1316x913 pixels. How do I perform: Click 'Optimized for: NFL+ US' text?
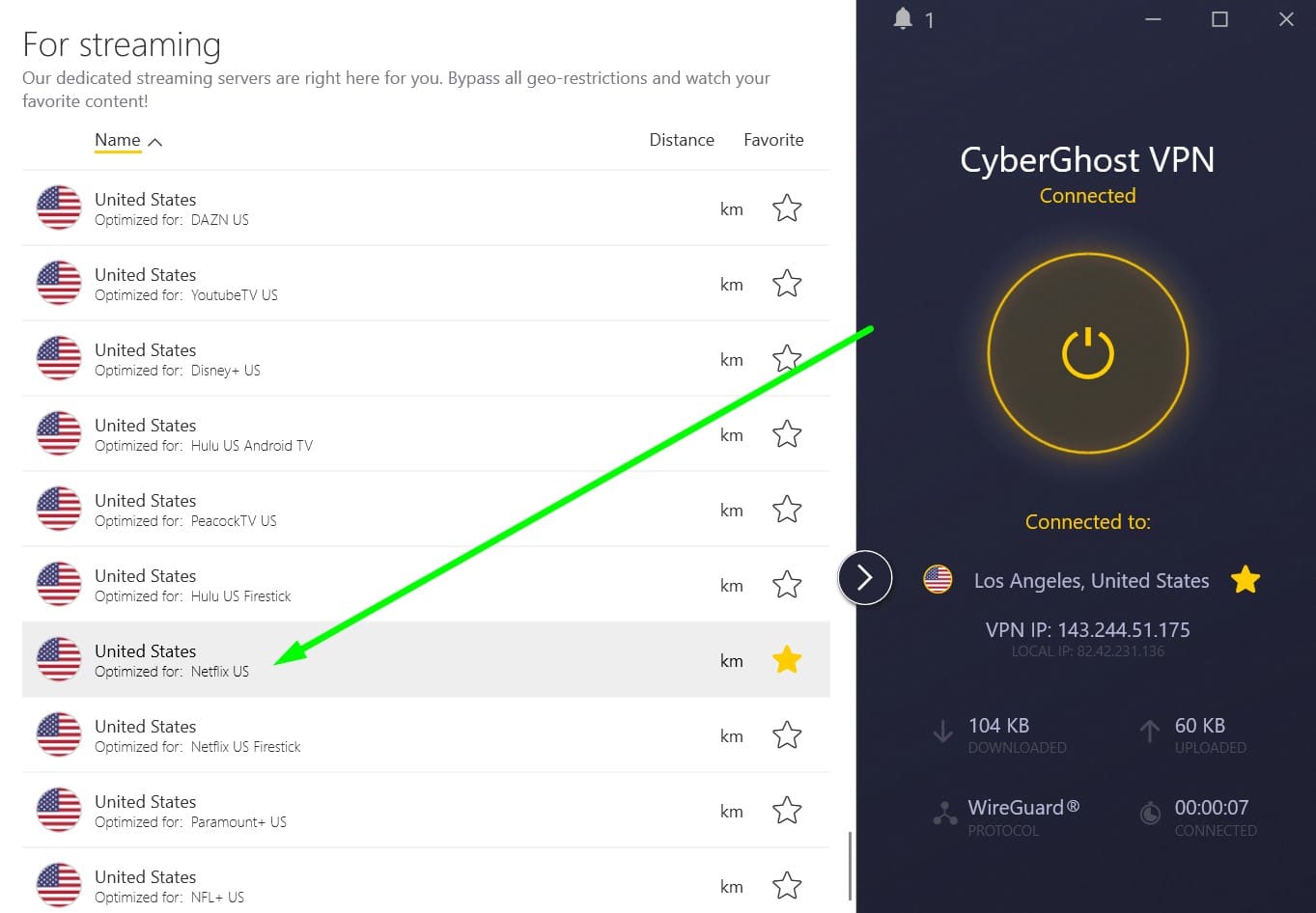[x=170, y=898]
